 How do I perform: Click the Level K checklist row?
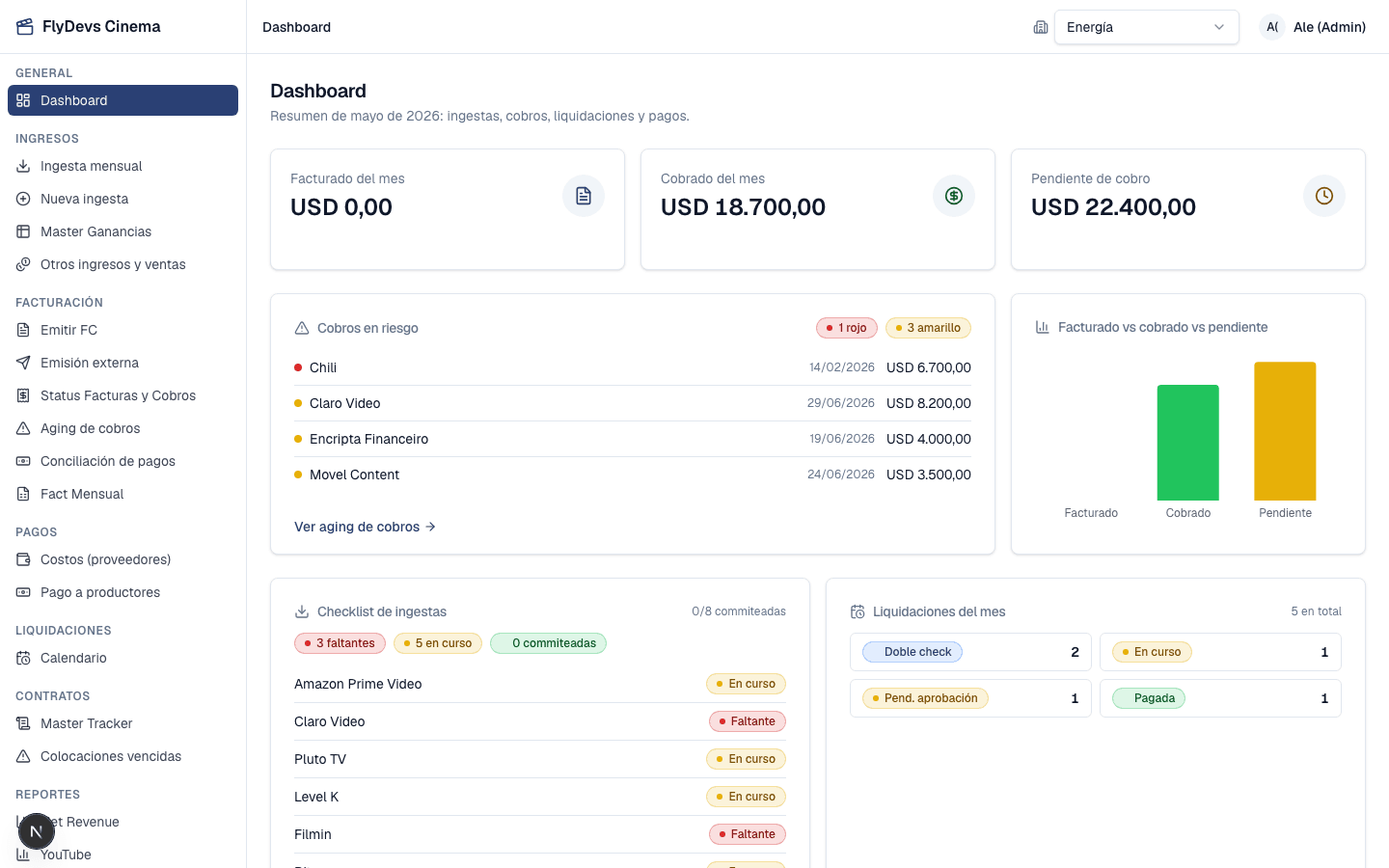pyautogui.click(x=540, y=797)
